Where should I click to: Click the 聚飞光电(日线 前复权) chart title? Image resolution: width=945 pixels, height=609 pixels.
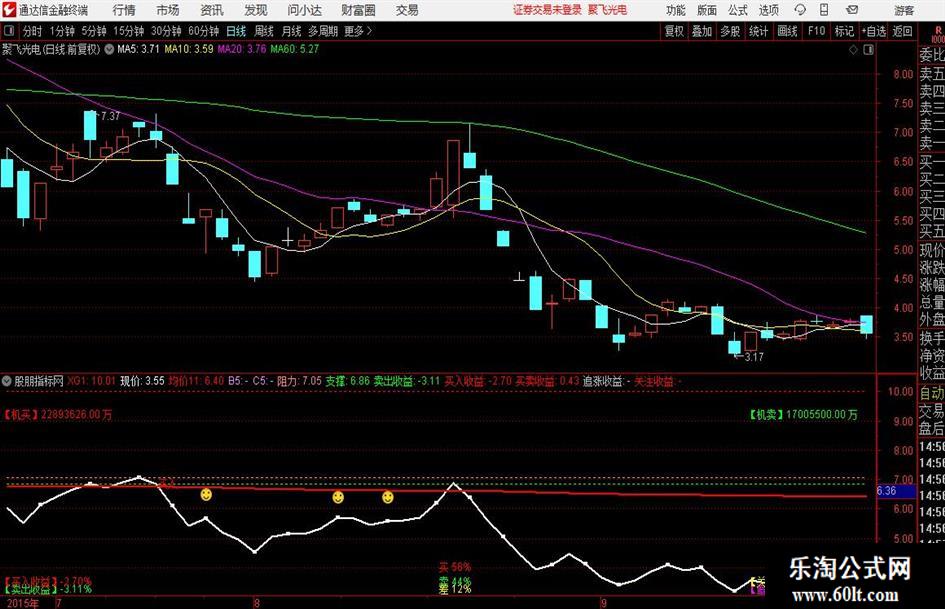(51, 49)
